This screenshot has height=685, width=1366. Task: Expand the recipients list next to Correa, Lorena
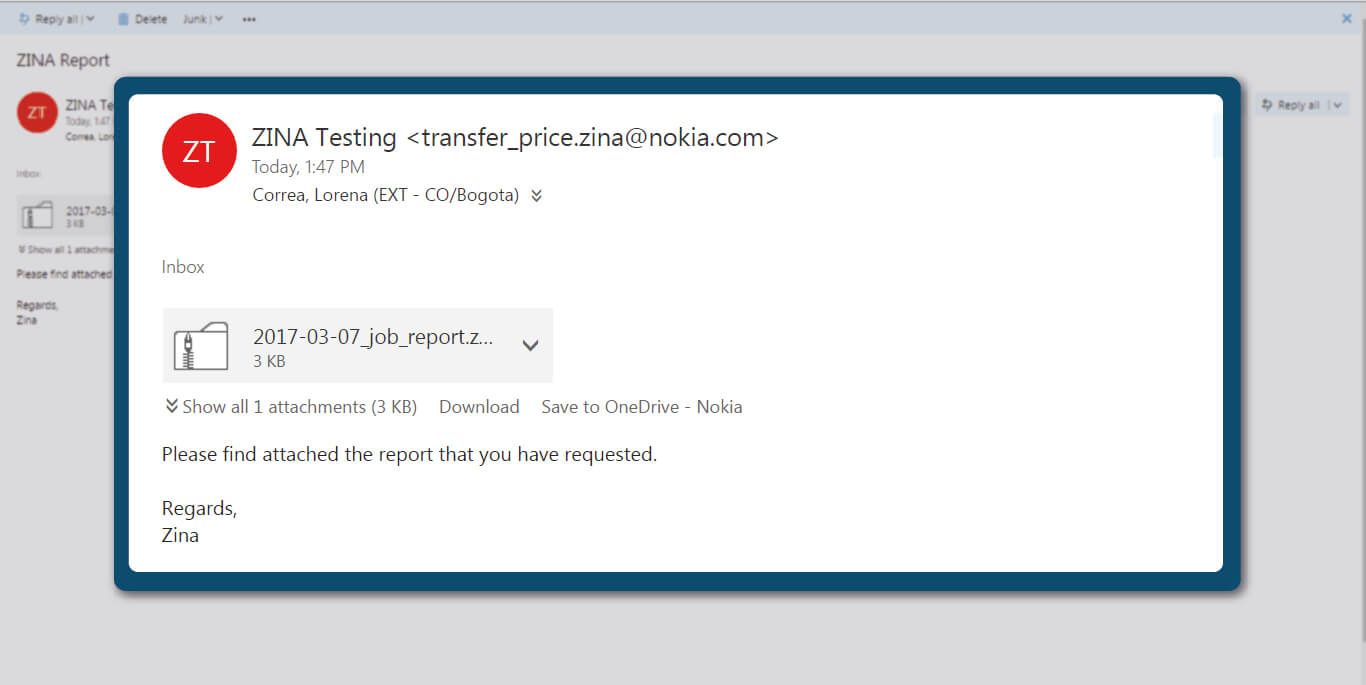[x=537, y=196]
